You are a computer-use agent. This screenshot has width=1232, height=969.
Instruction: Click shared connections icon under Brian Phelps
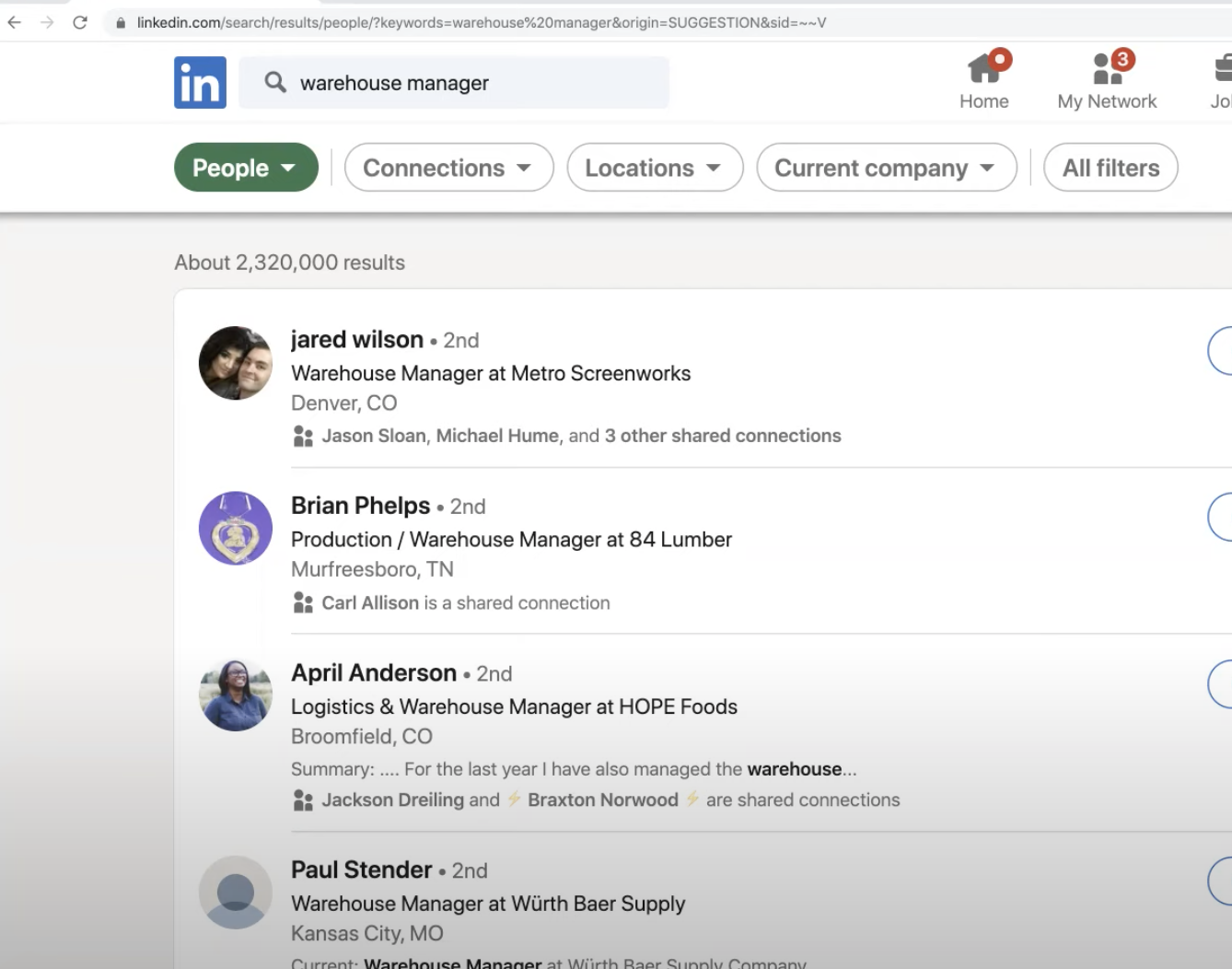click(x=303, y=602)
